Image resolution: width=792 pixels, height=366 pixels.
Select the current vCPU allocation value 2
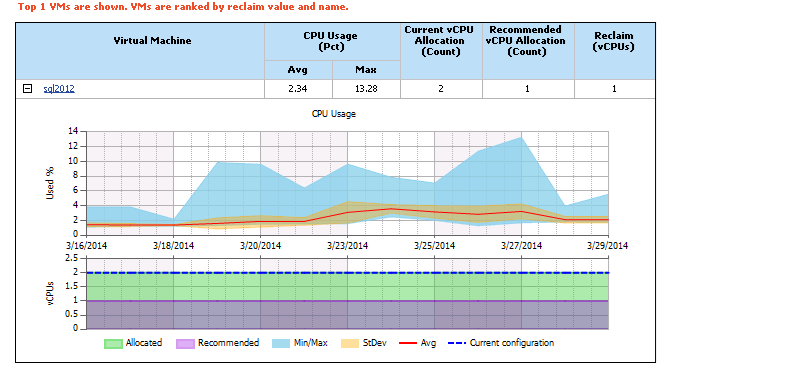click(x=441, y=89)
